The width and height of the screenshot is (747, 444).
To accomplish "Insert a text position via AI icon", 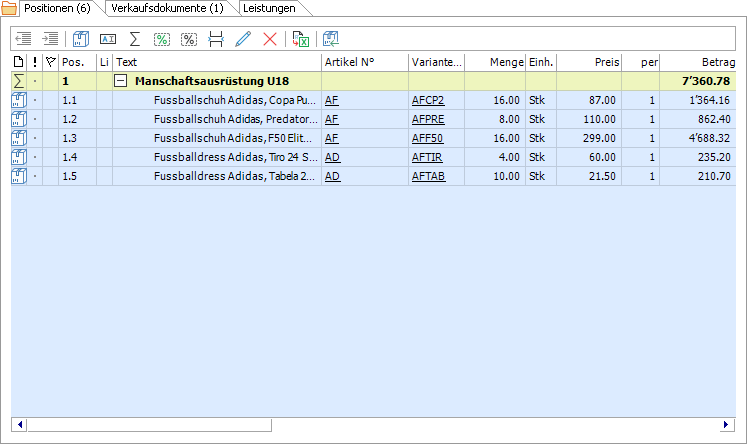I will pyautogui.click(x=108, y=39).
